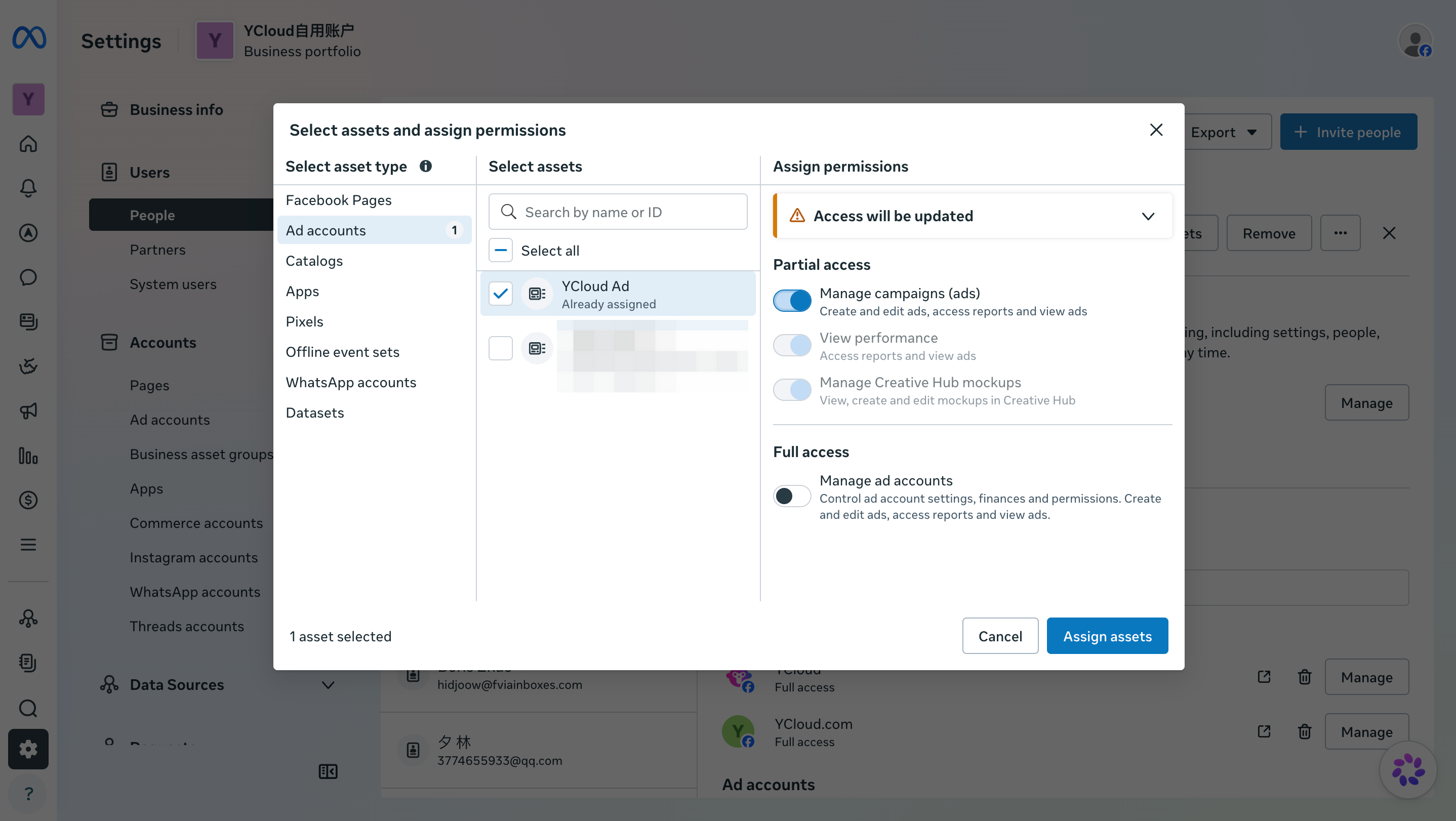Click the help question mark icon
Screen dimensions: 1456x821
point(28,794)
